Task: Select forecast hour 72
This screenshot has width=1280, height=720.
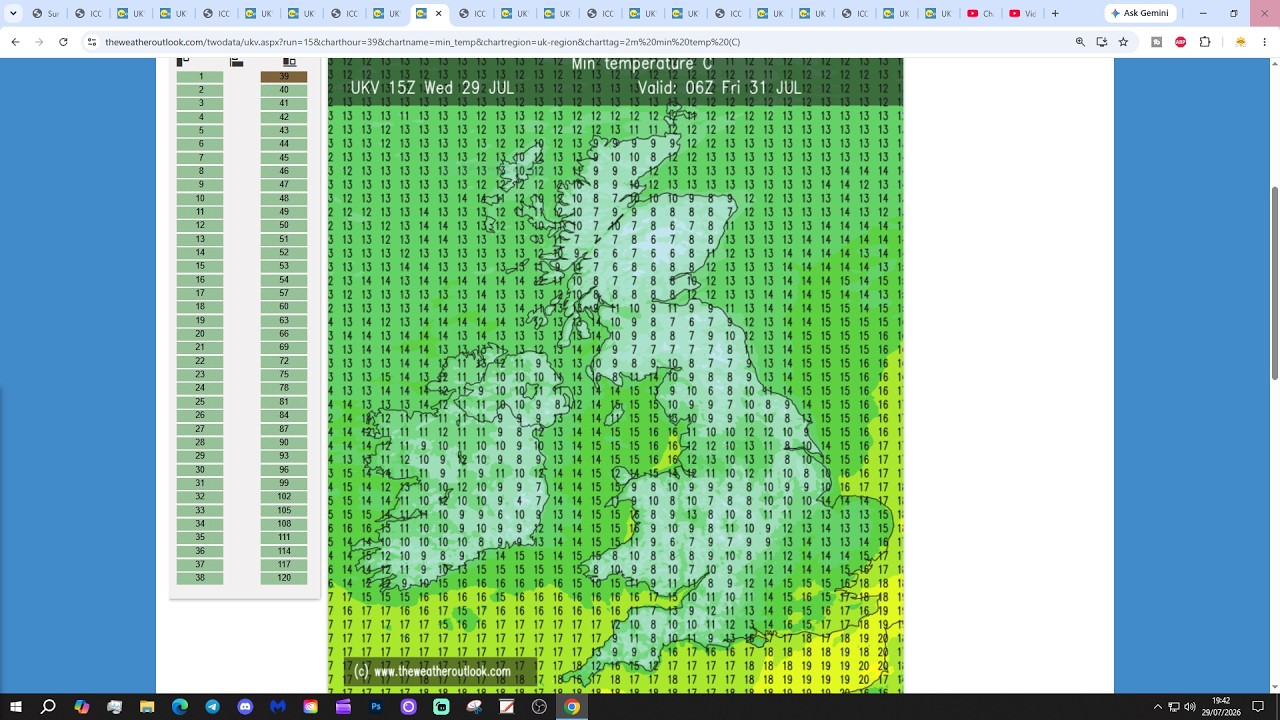Action: 284,361
